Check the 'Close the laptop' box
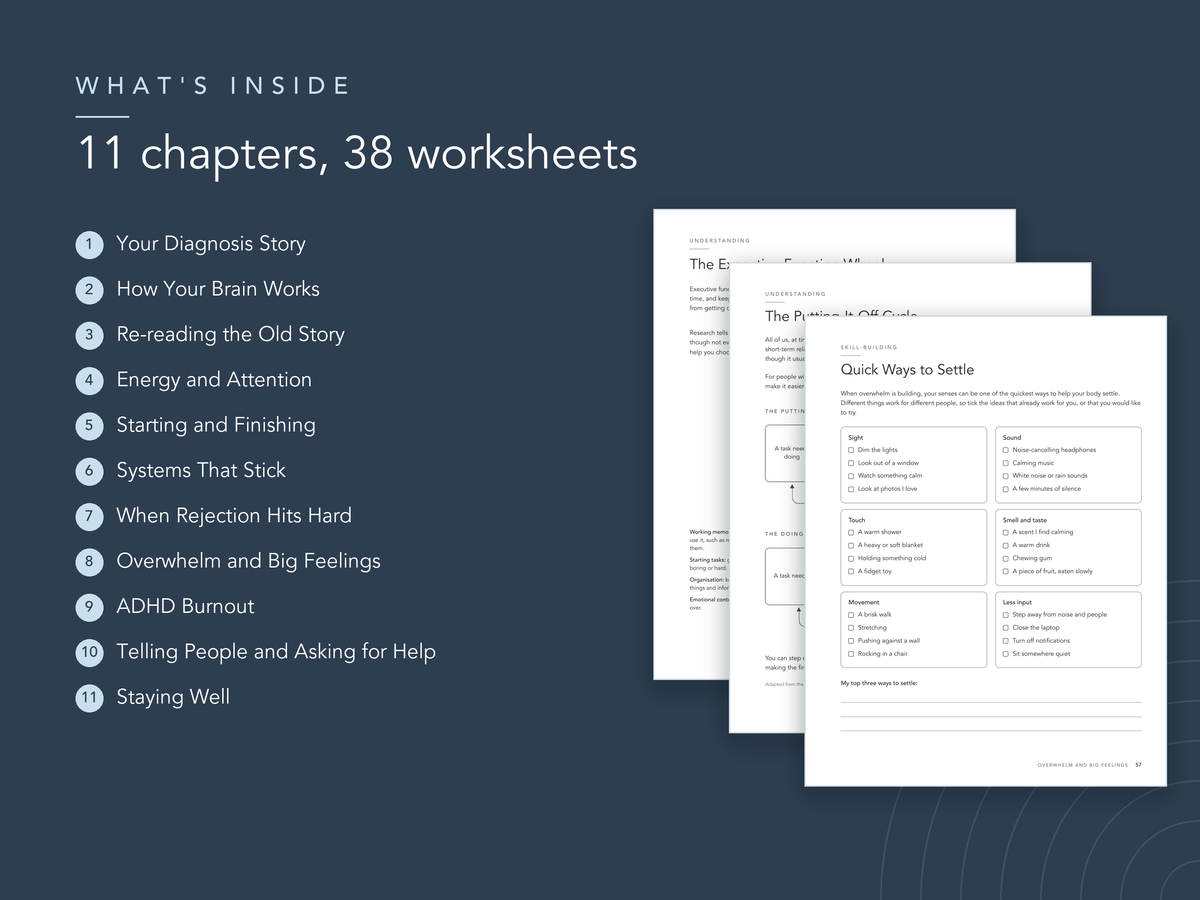The width and height of the screenshot is (1200, 900). (1005, 628)
